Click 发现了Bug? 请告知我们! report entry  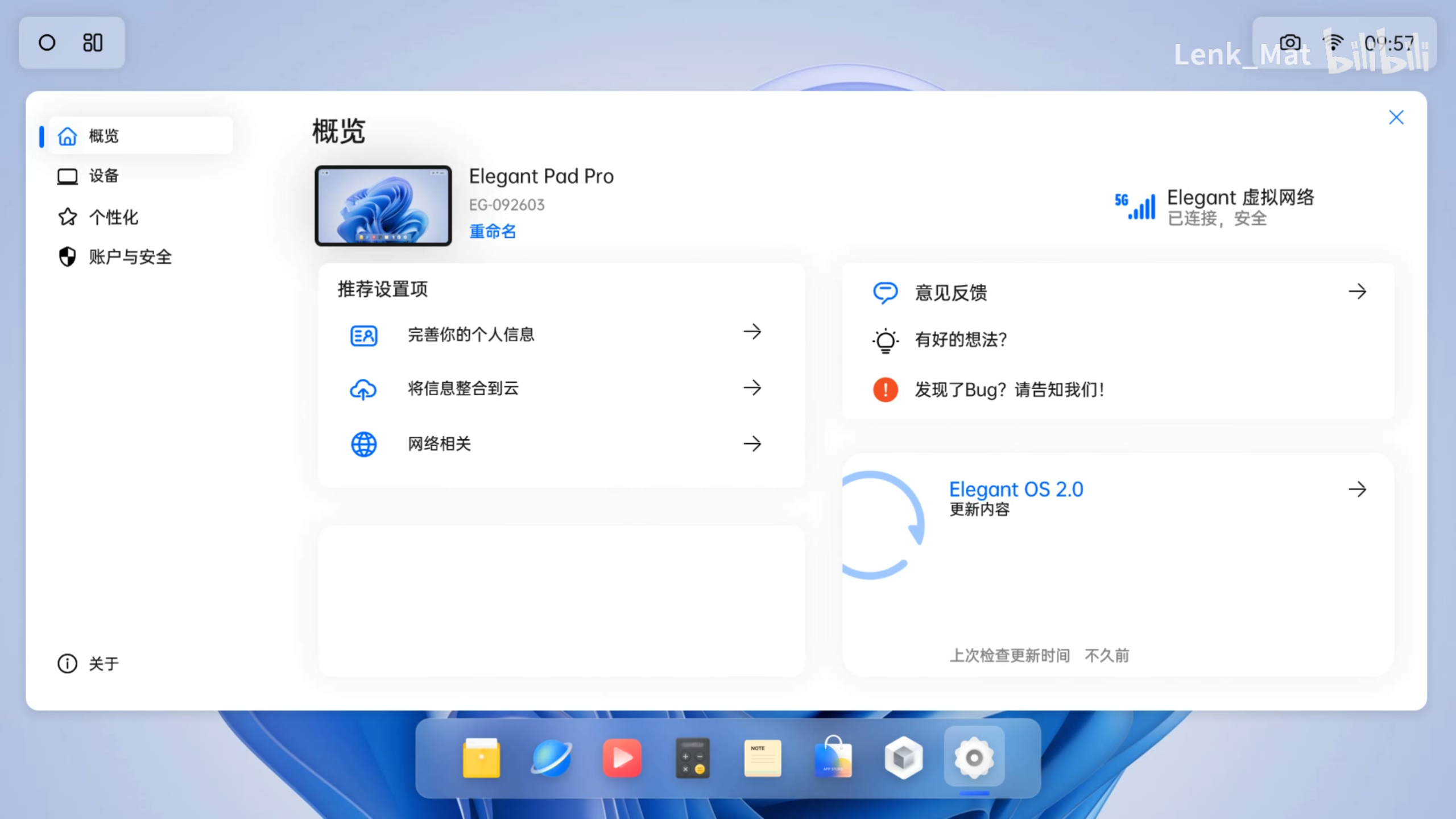[1010, 390]
